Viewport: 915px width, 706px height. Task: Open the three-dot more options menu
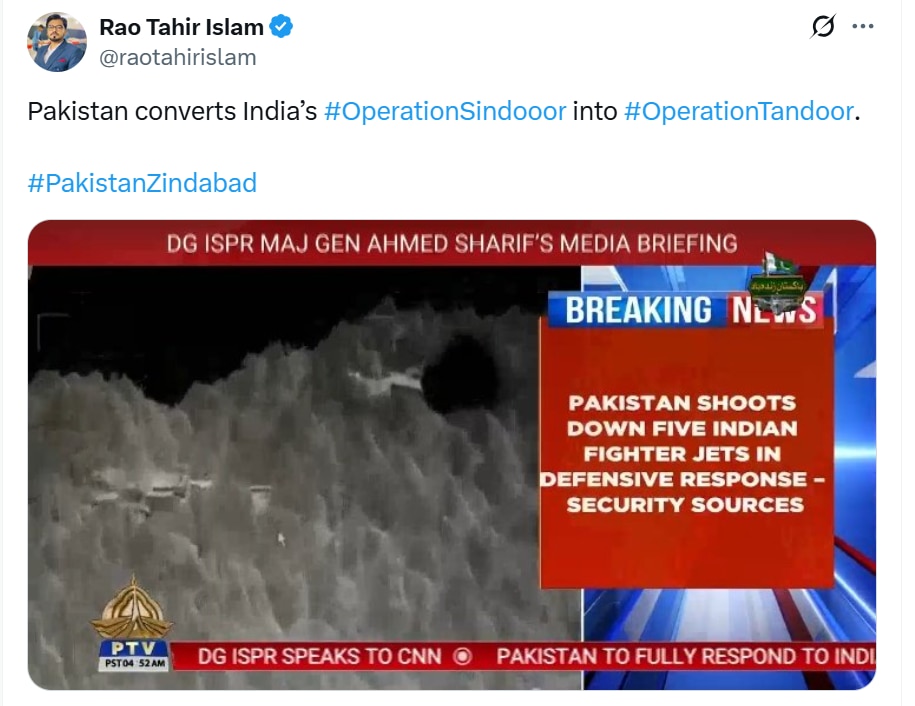point(862,26)
